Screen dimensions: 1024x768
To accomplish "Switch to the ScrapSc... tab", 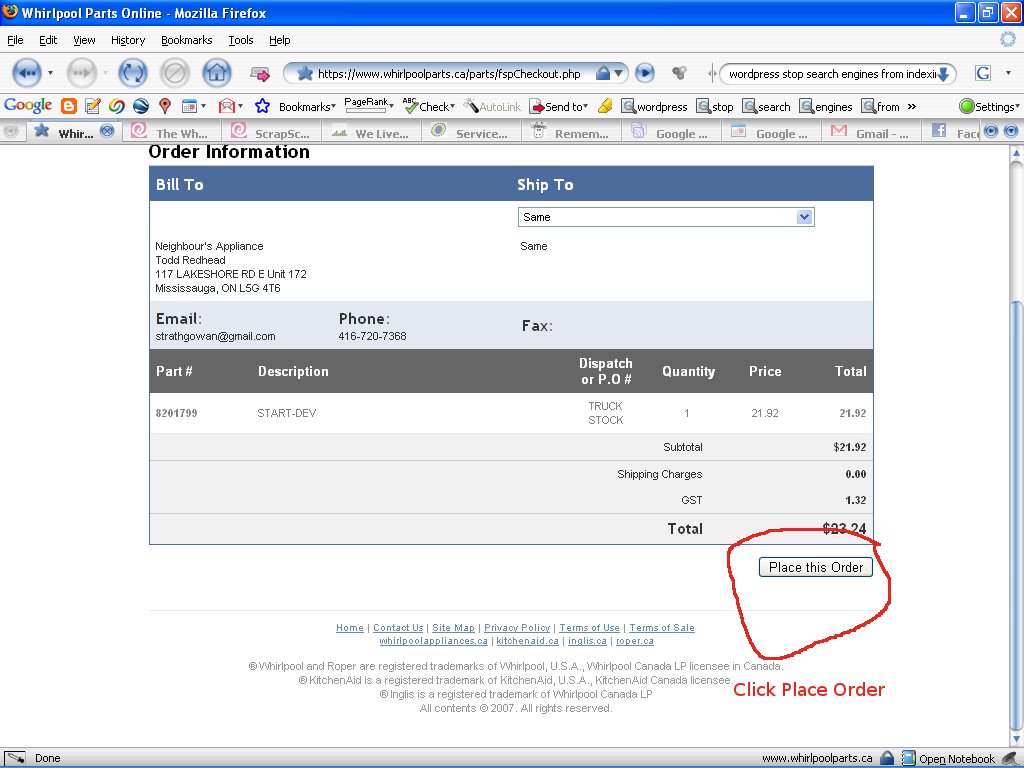I will [x=272, y=133].
